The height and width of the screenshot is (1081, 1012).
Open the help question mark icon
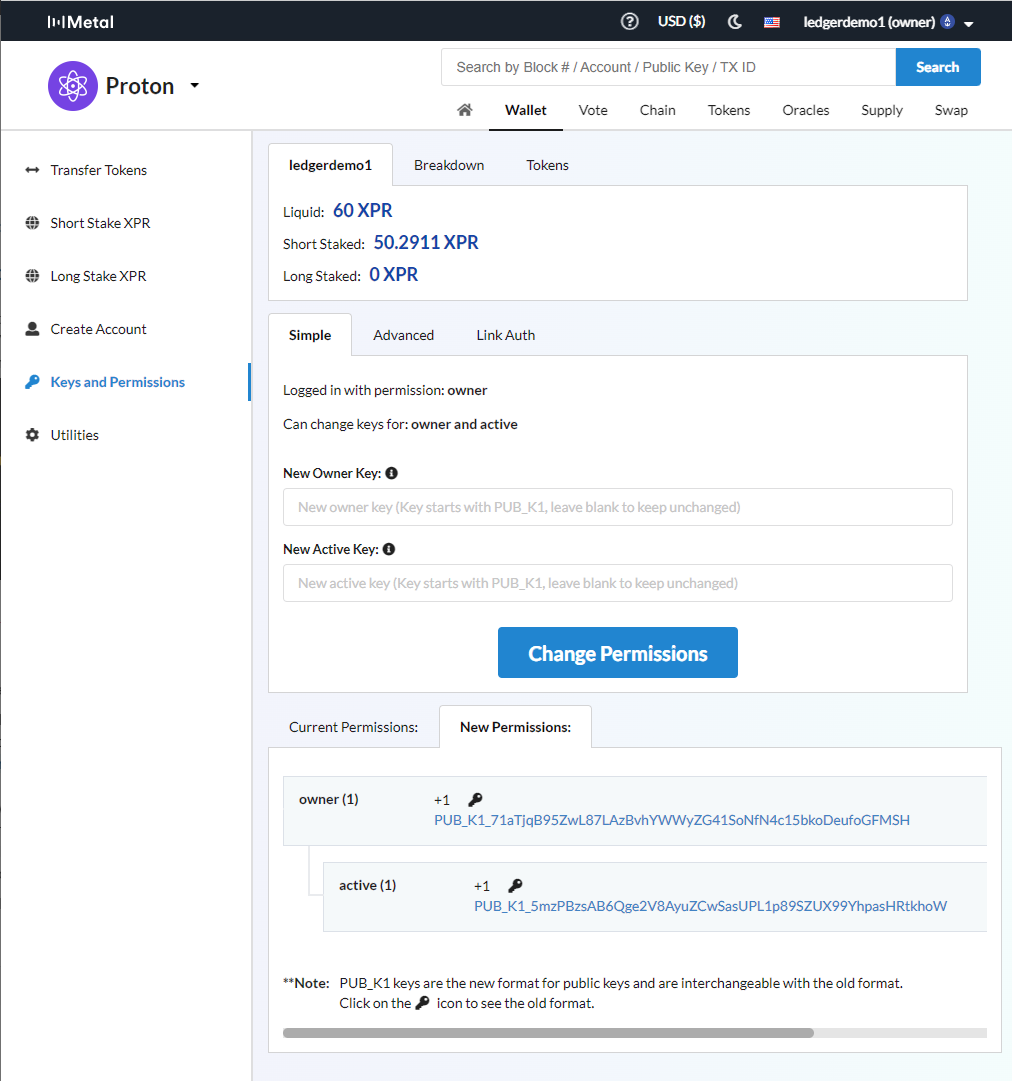pyautogui.click(x=629, y=20)
